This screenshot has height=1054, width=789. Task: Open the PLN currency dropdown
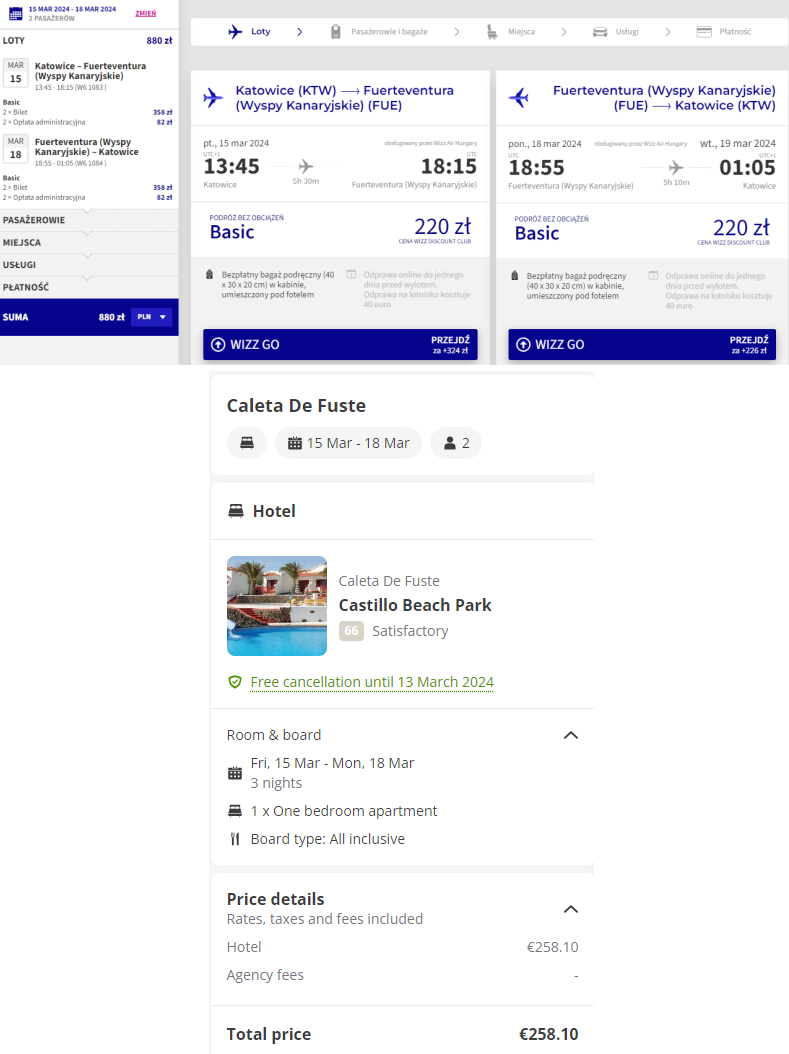click(152, 317)
